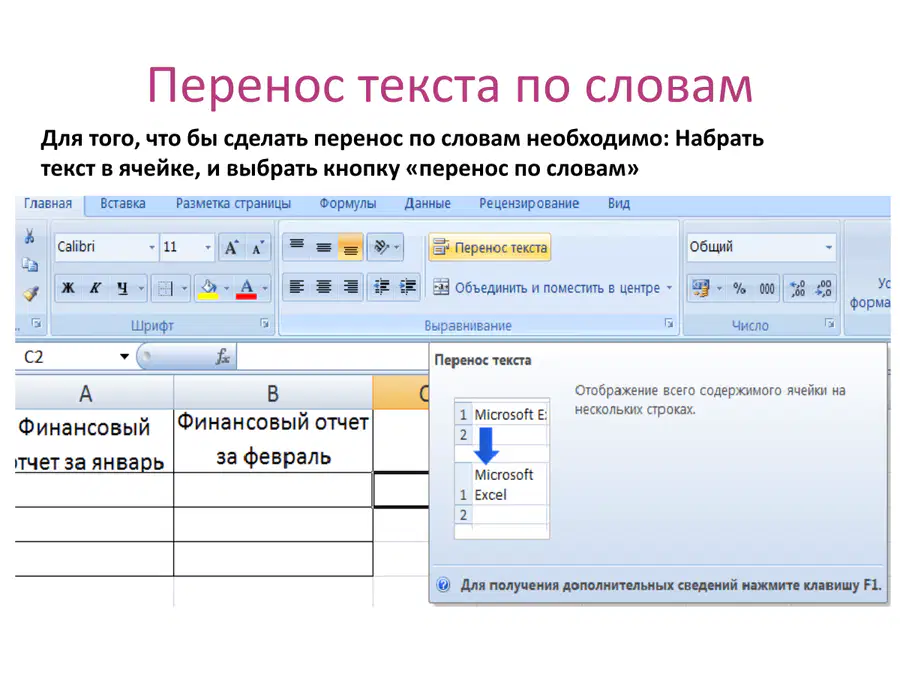Viewport: 900px width, 675px height.
Task: Click the Перенос текста button
Action: [x=490, y=247]
